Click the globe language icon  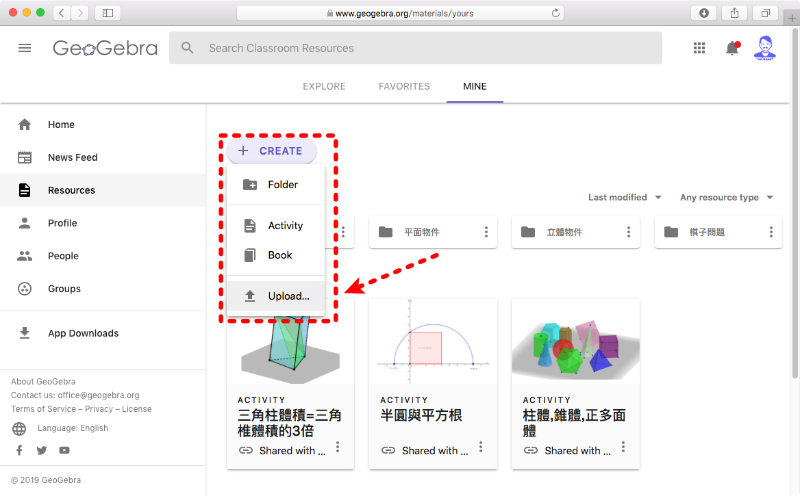(19, 429)
